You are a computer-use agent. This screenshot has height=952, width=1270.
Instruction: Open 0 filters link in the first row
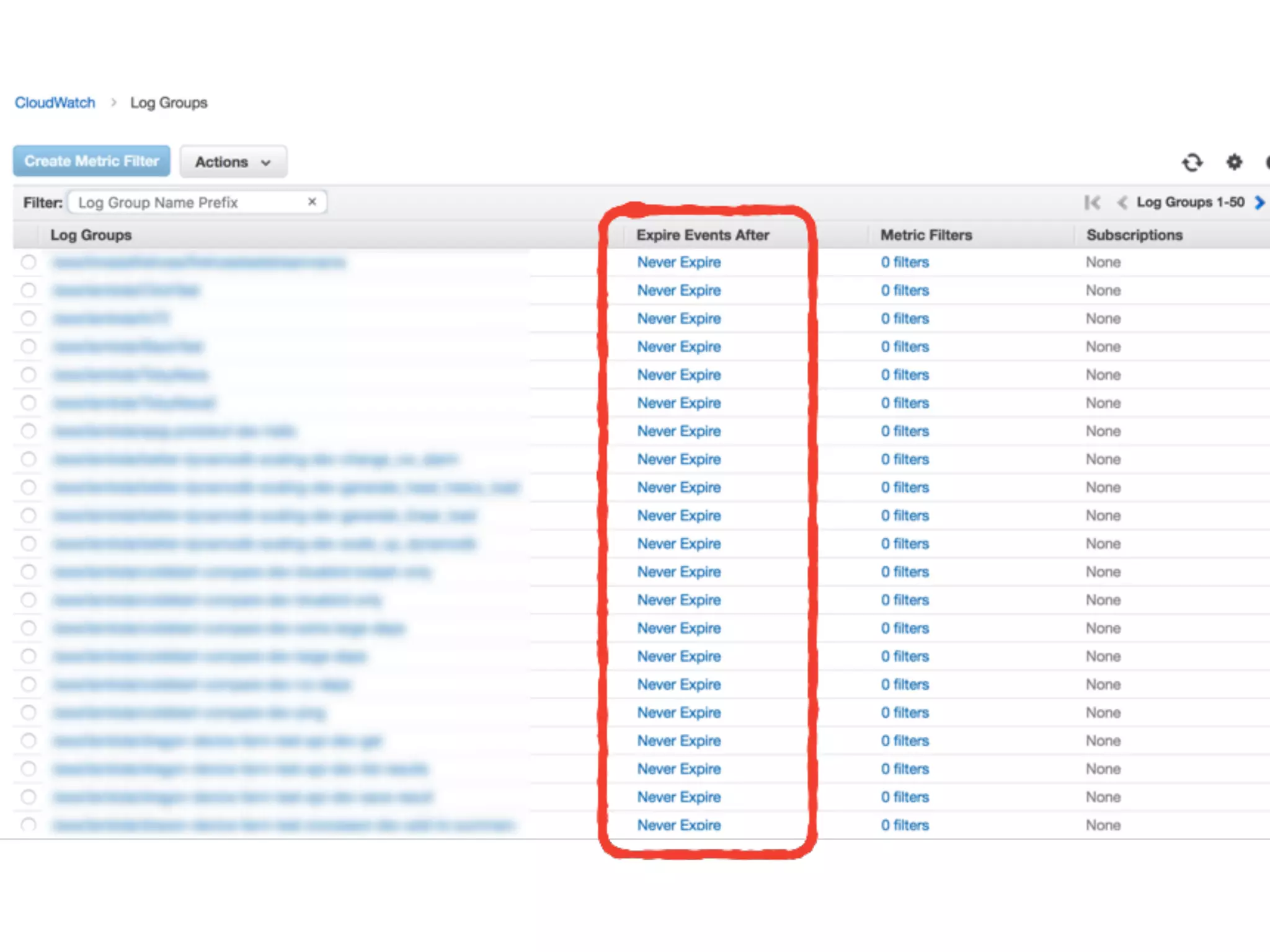point(904,262)
